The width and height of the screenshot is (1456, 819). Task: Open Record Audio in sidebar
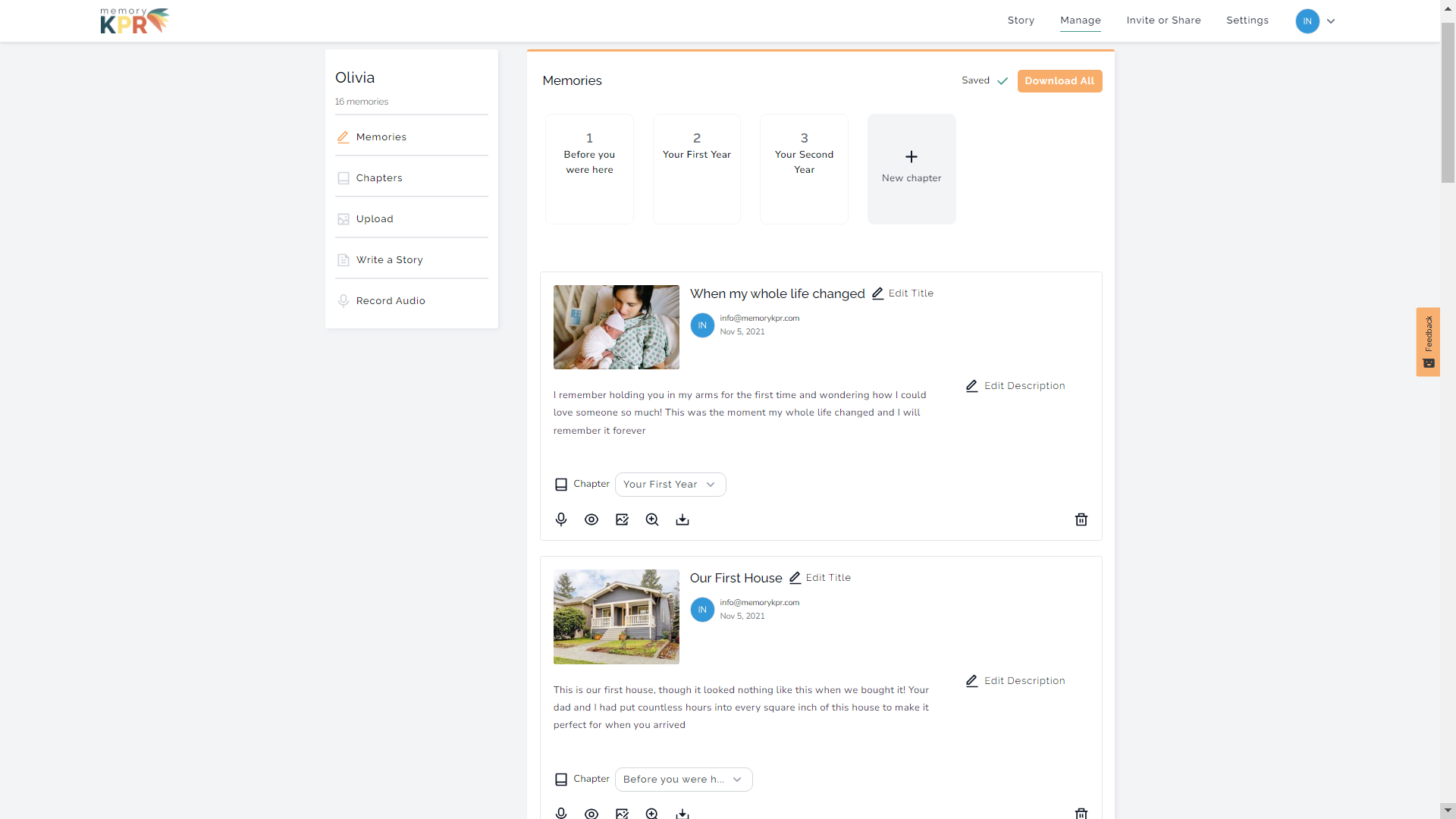pos(412,301)
